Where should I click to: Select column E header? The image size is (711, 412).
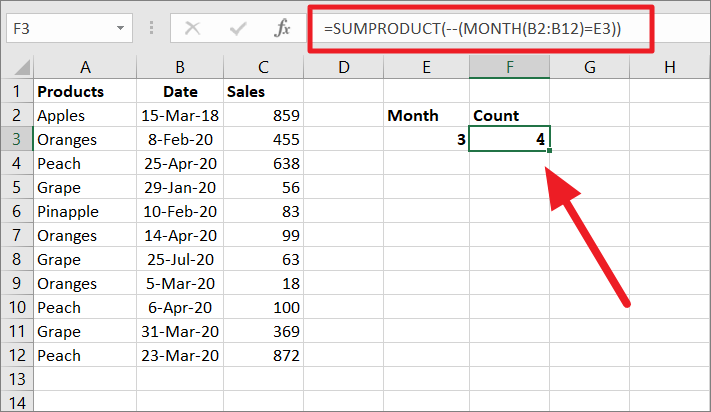pos(426,67)
